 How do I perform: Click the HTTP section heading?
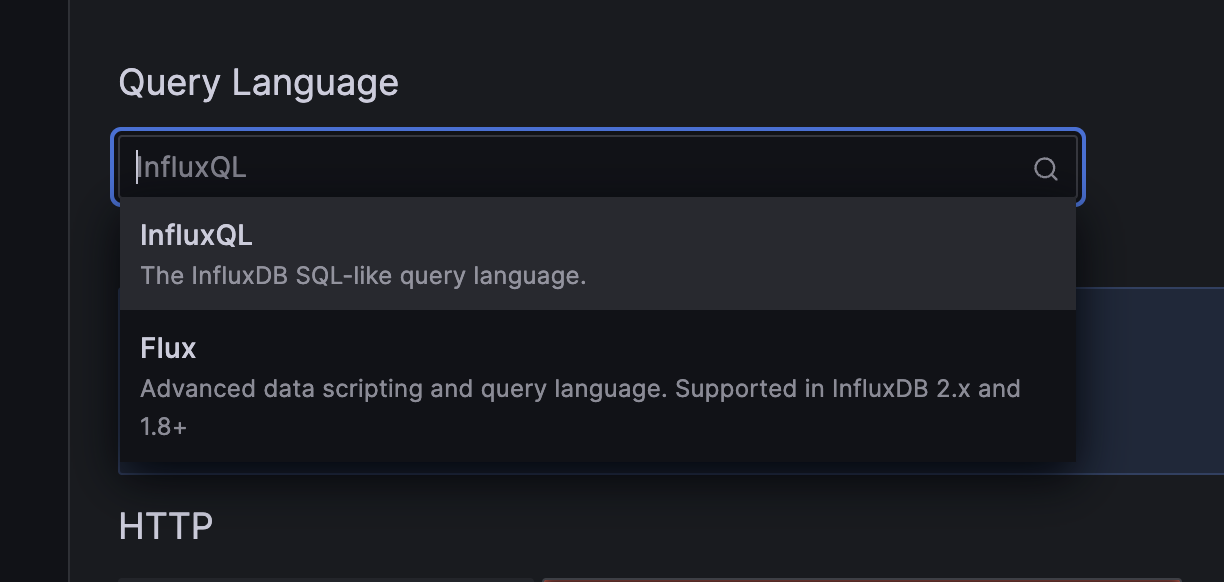166,525
